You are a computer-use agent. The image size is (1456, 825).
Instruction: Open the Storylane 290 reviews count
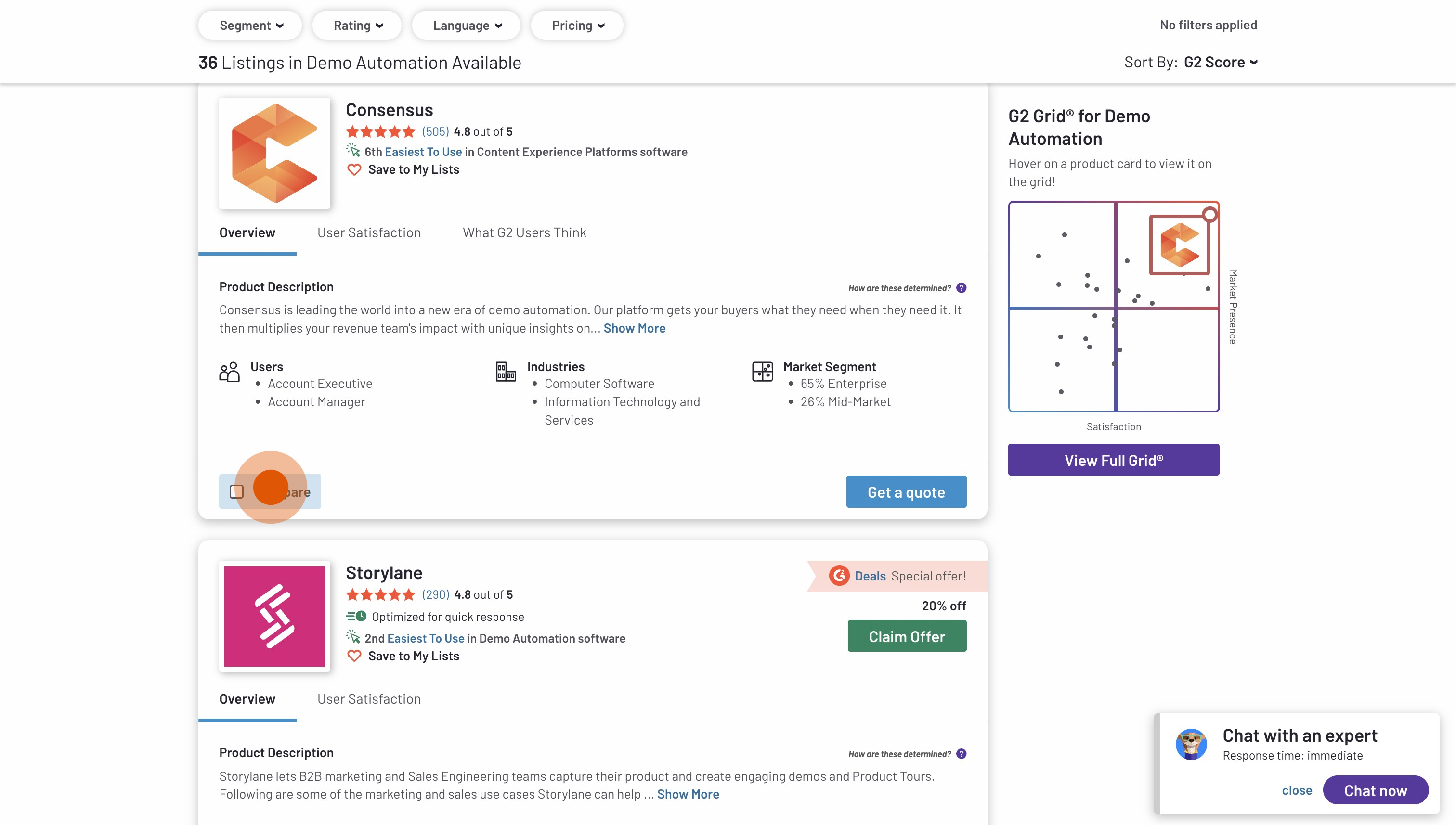pyautogui.click(x=435, y=595)
